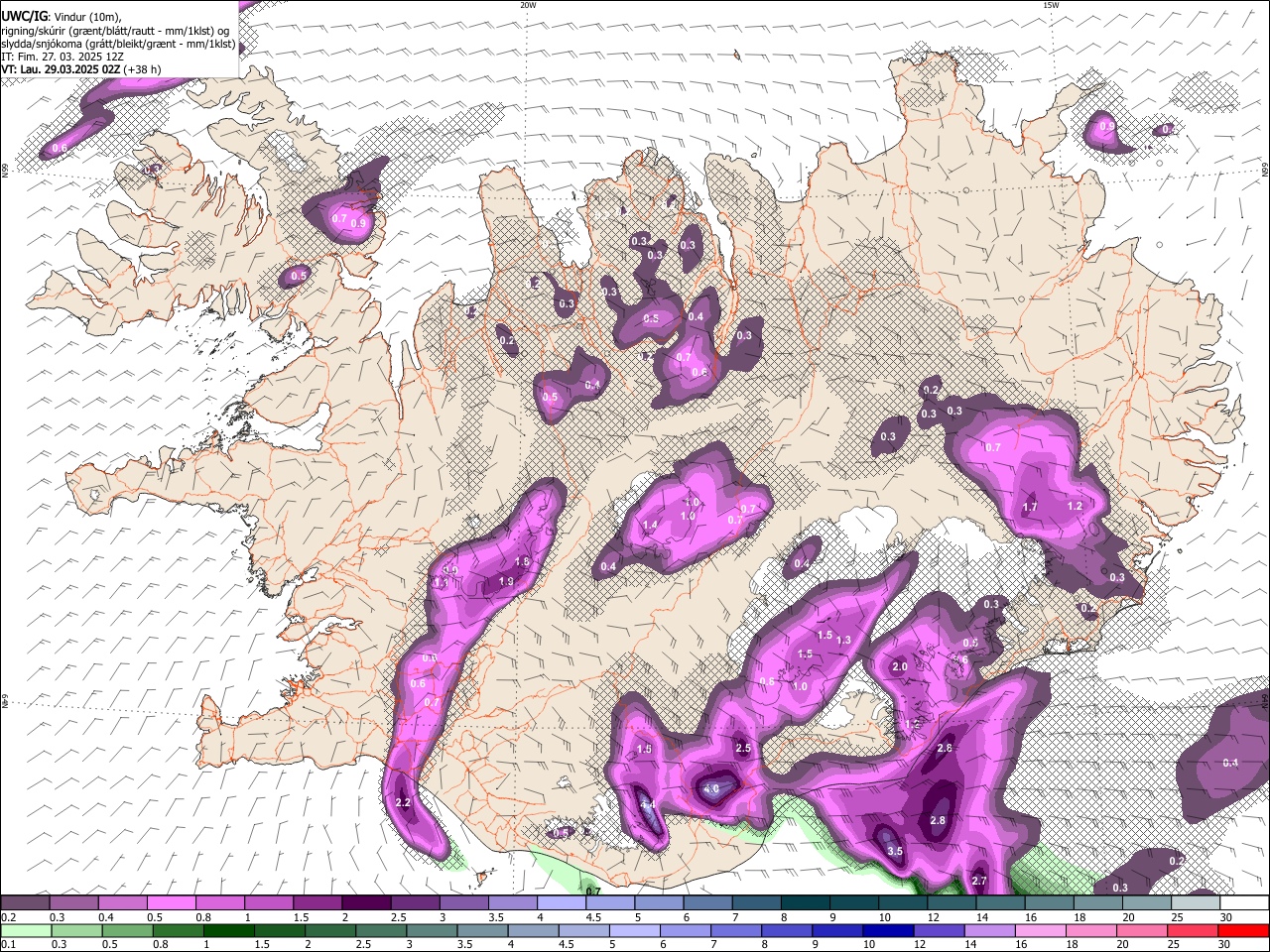Image resolution: width=1270 pixels, height=952 pixels.
Task: Click the '20W' longitude label
Action: (x=528, y=5)
